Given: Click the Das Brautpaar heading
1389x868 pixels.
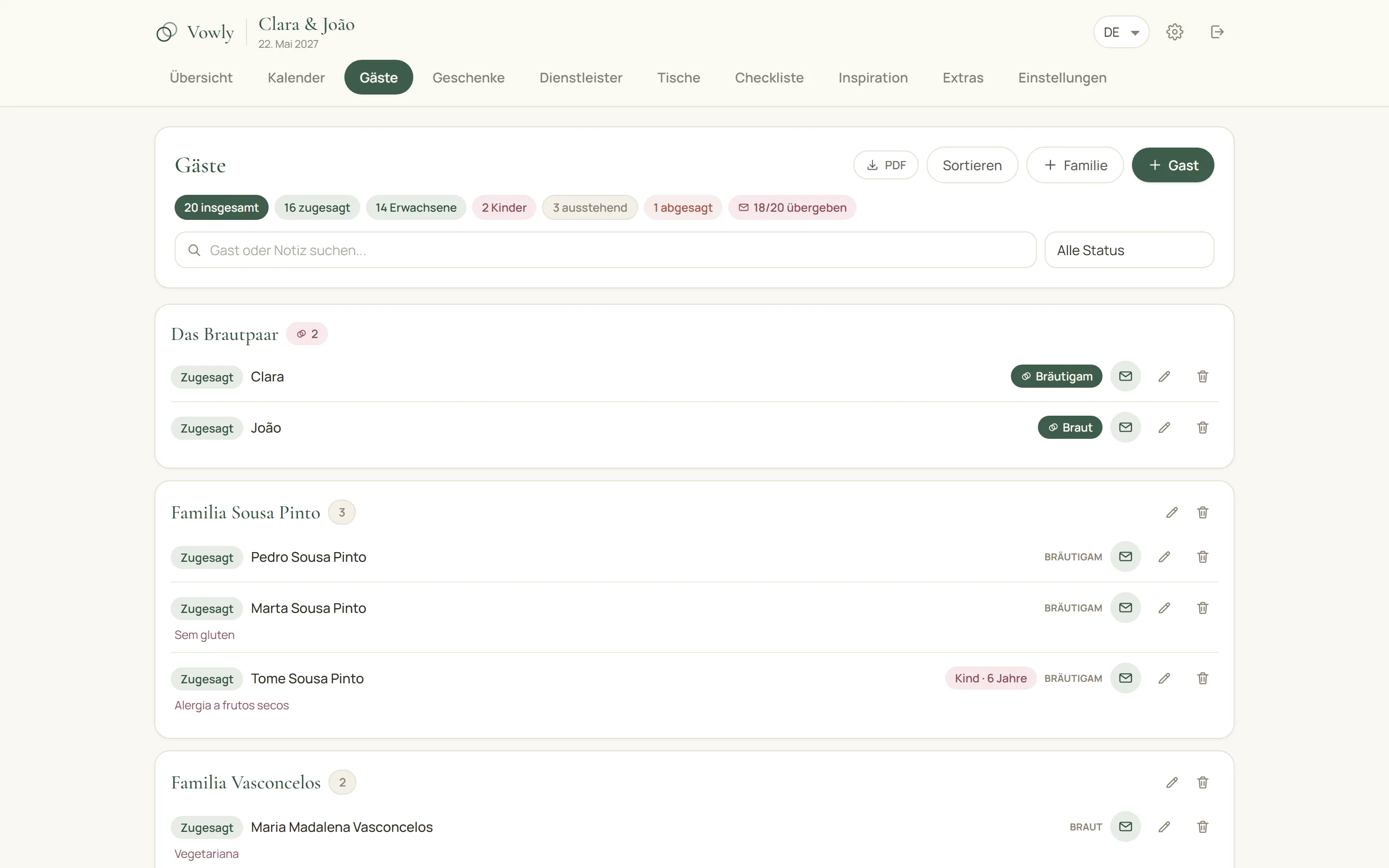Looking at the screenshot, I should point(224,334).
